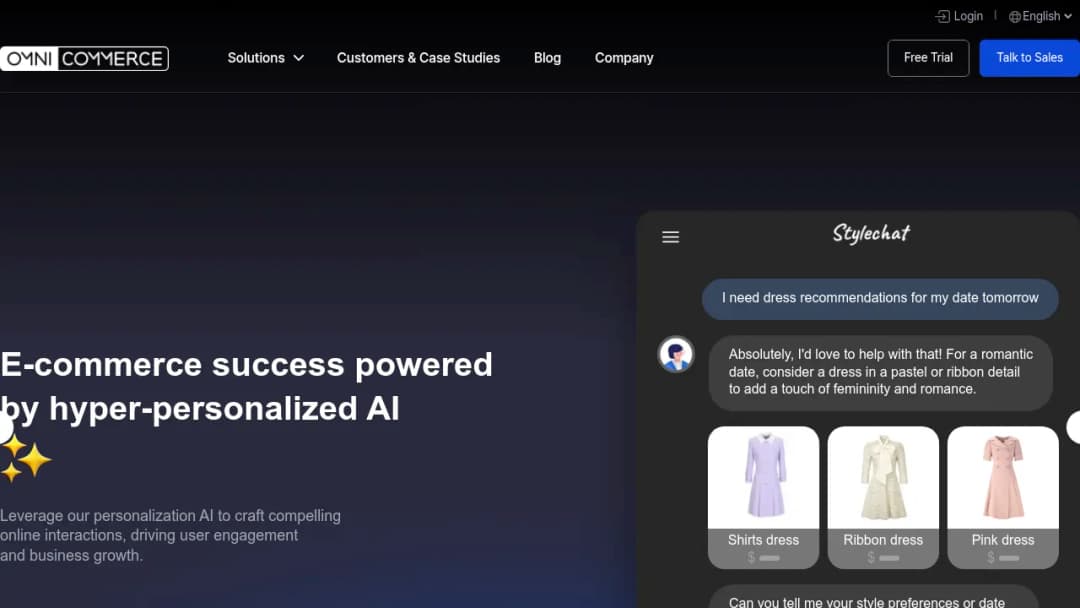
Task: Click the user message about dress recommendations
Action: click(880, 299)
